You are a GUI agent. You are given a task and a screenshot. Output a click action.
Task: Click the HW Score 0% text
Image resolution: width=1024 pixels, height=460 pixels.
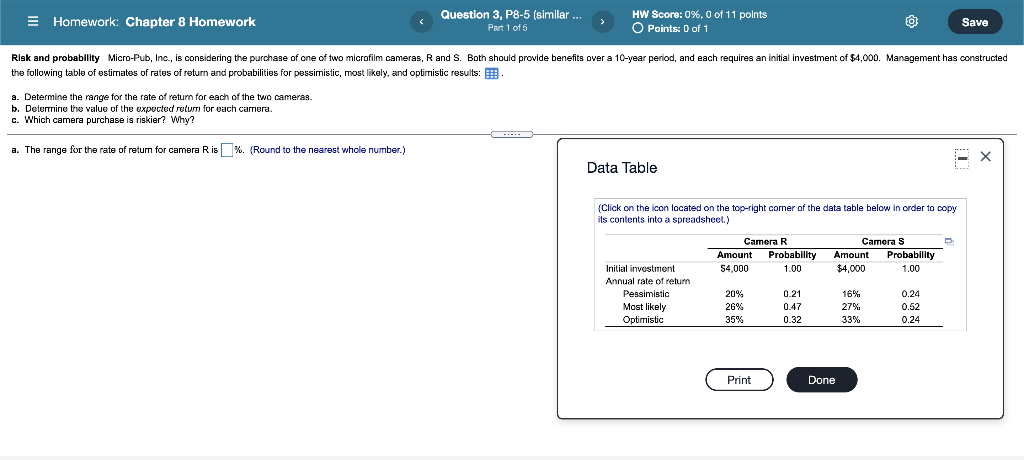tap(699, 14)
